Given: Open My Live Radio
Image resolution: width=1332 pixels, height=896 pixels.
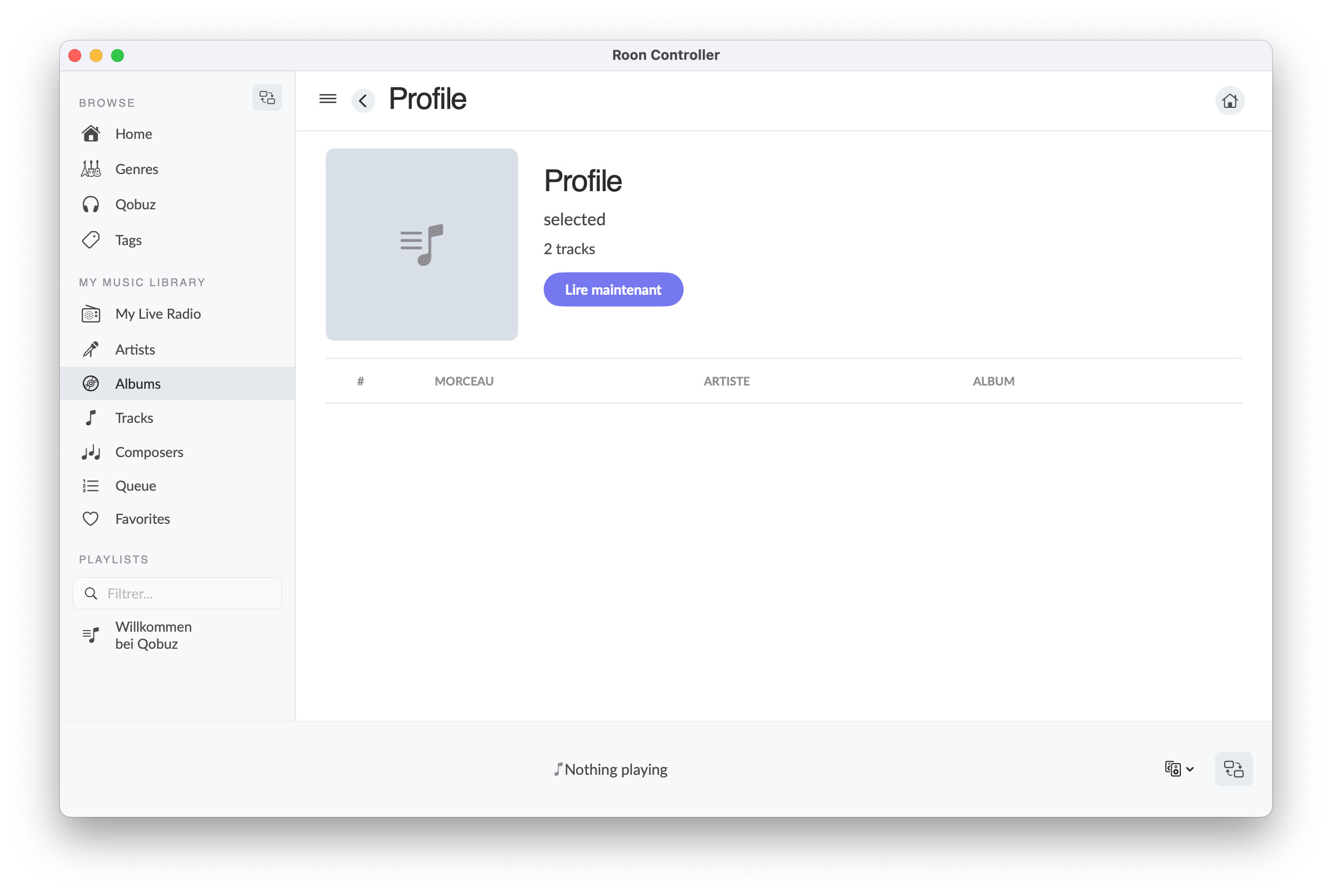Looking at the screenshot, I should point(158,314).
